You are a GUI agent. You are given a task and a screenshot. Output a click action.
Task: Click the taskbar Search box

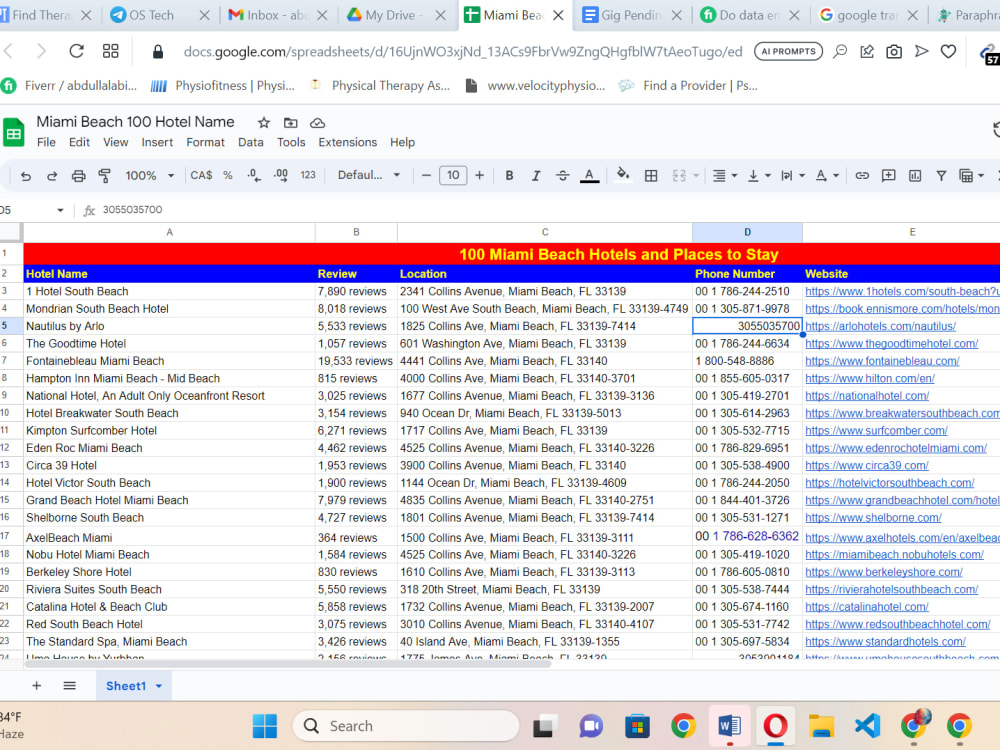pyautogui.click(x=406, y=726)
